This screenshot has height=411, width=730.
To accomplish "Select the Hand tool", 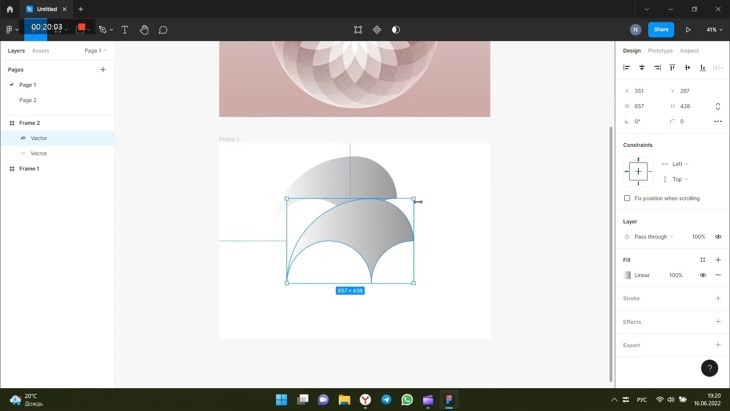I will click(144, 30).
